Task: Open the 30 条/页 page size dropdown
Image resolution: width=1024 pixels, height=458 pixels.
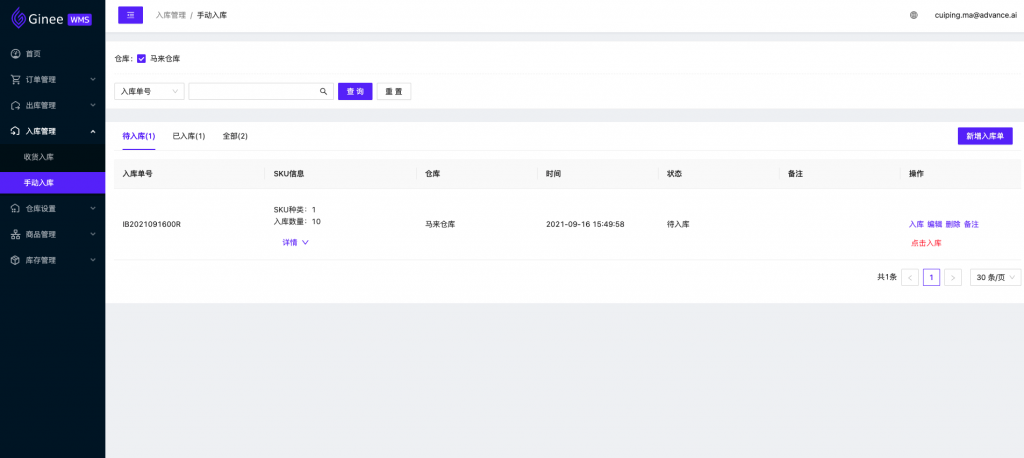Action: (995, 278)
